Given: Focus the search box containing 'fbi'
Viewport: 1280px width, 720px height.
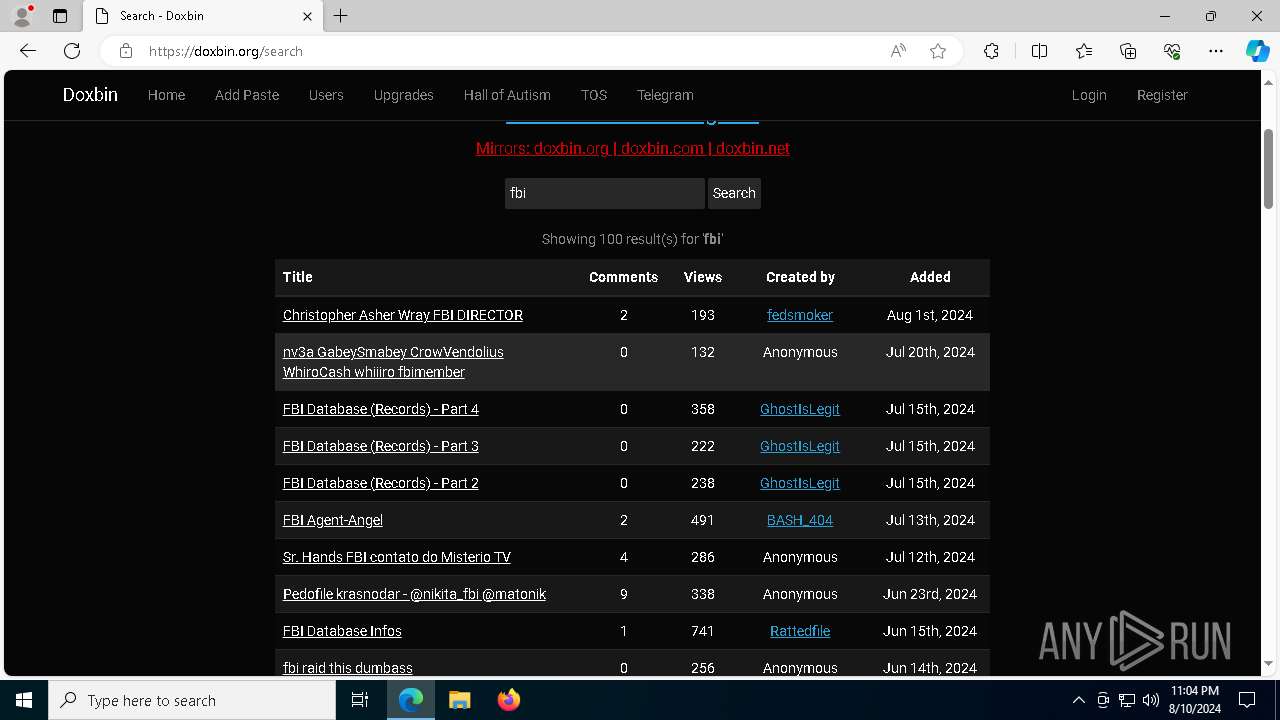Looking at the screenshot, I should click(x=605, y=193).
